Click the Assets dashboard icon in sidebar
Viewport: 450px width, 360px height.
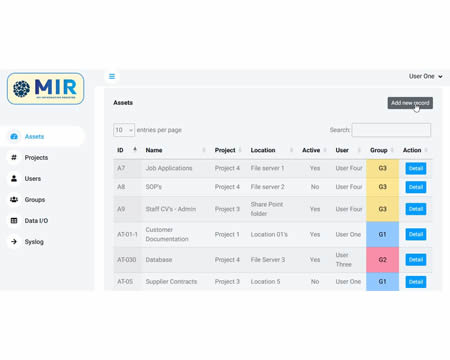tap(14, 136)
